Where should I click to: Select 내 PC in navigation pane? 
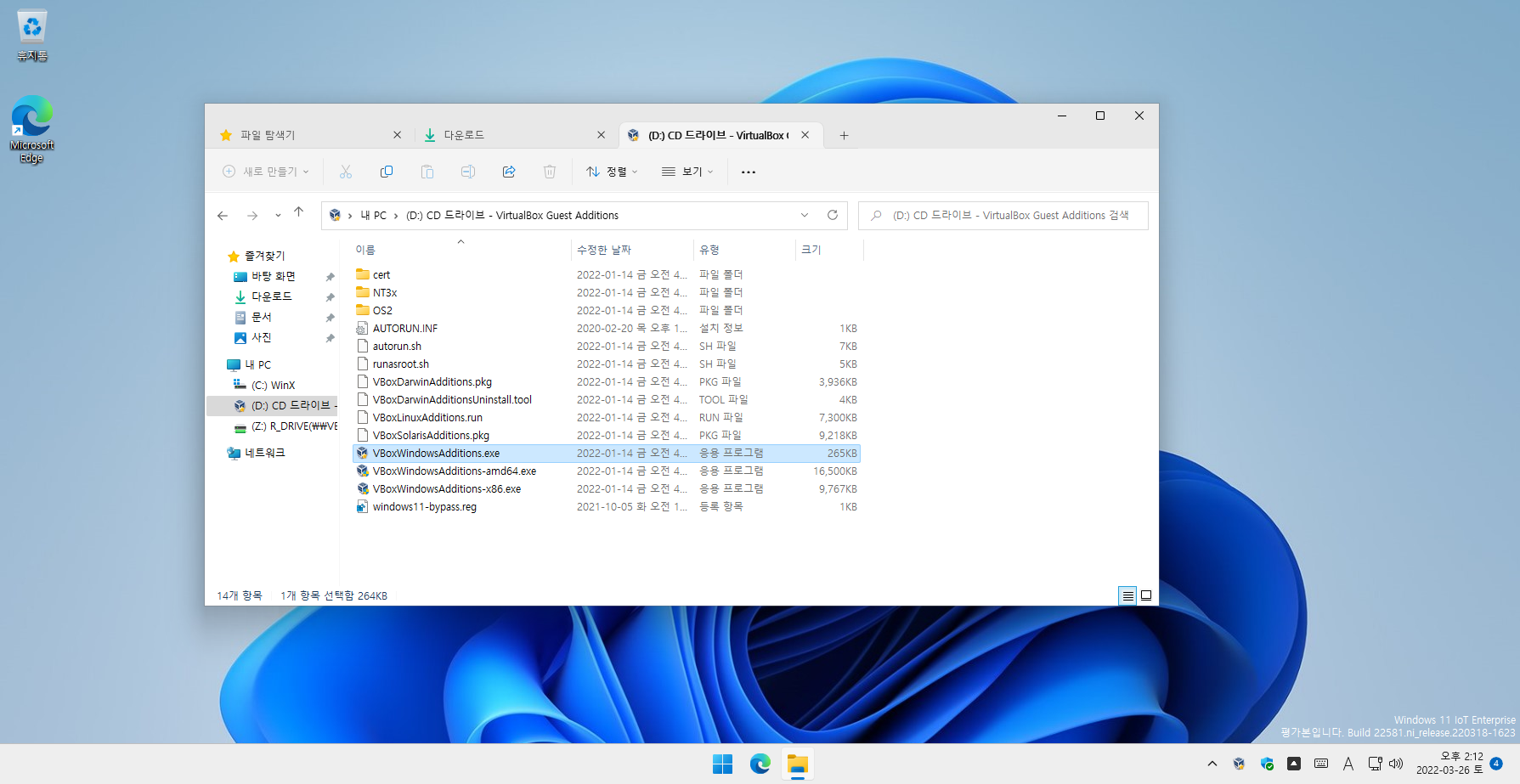click(257, 364)
